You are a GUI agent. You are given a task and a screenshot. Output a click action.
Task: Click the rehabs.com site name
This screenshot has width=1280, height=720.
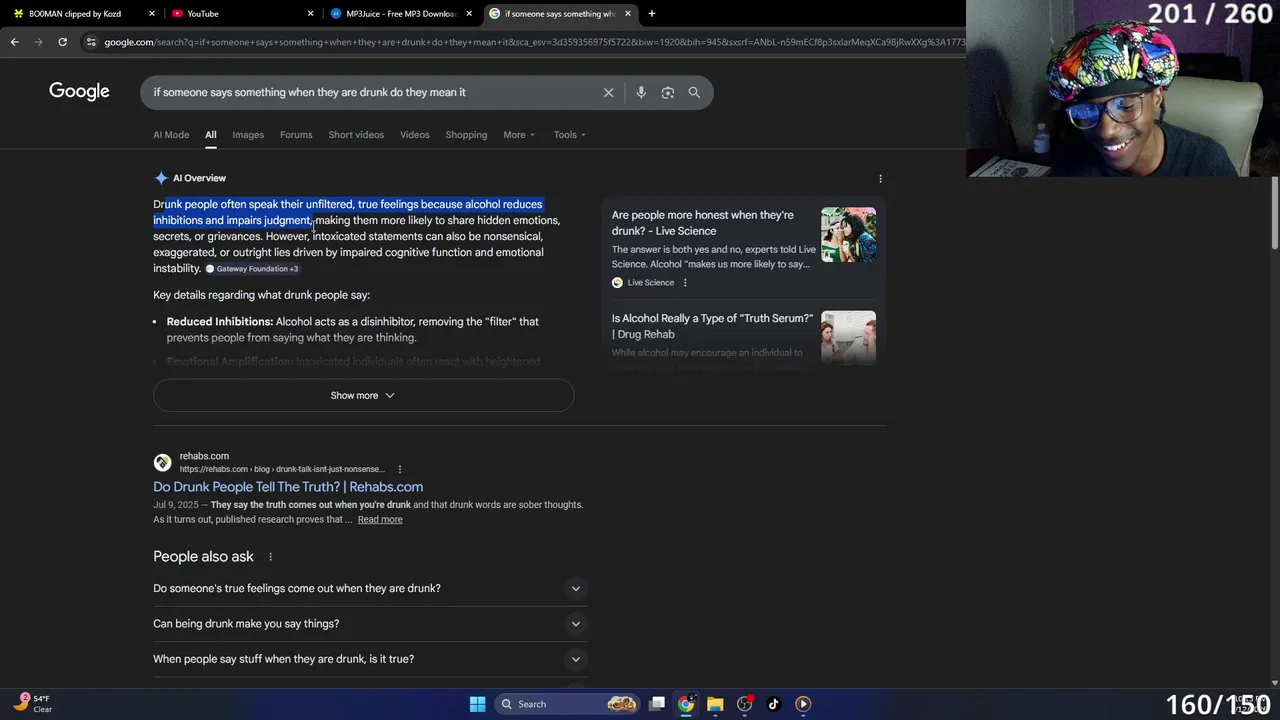(204, 456)
